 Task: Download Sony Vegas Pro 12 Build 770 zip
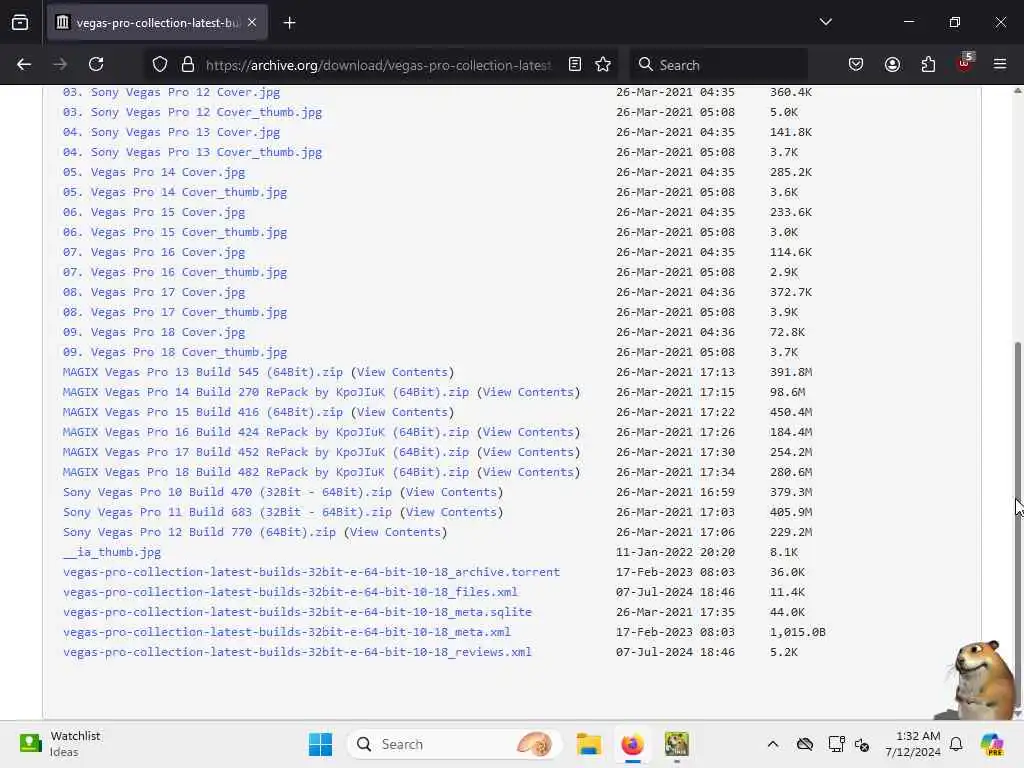click(199, 532)
